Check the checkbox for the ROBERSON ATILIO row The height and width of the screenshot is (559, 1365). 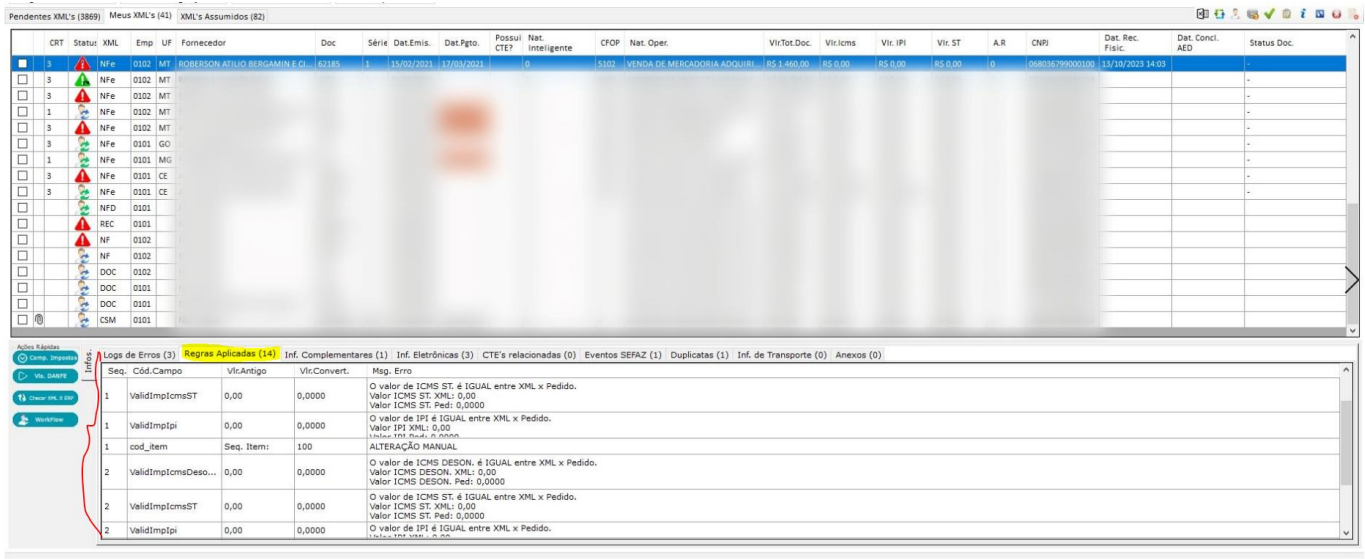tap(23, 64)
